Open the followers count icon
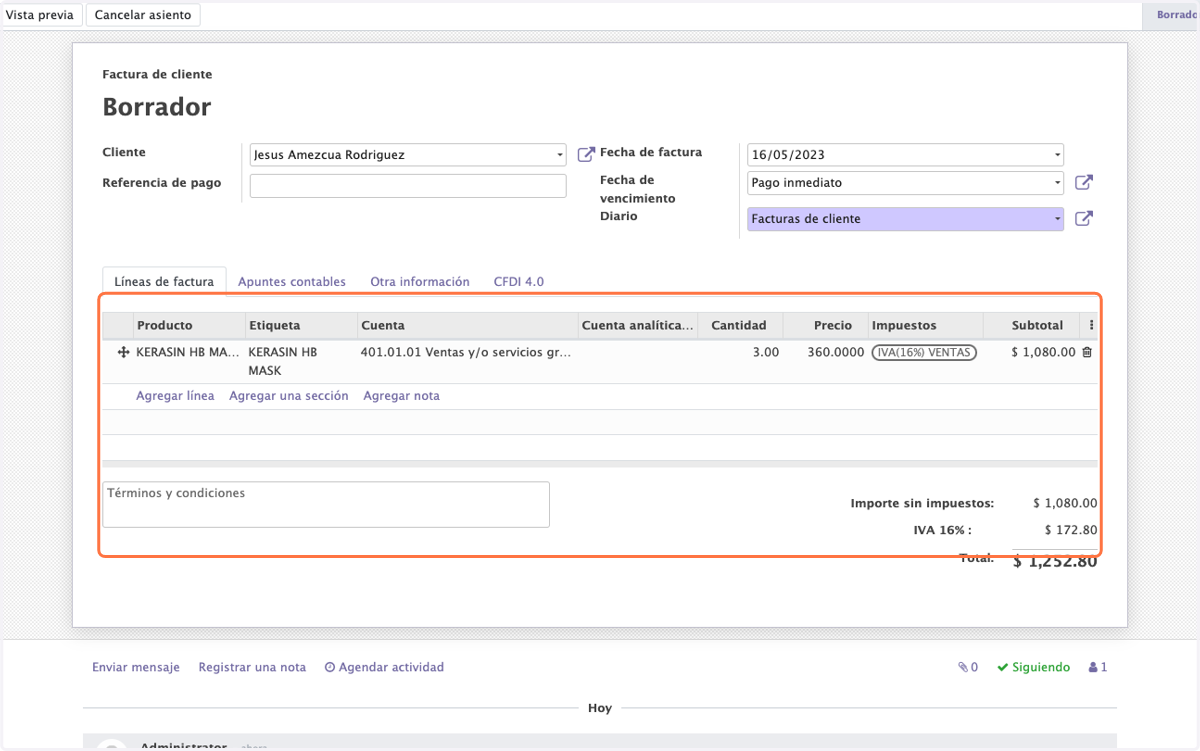This screenshot has width=1200, height=751. pos(1098,667)
